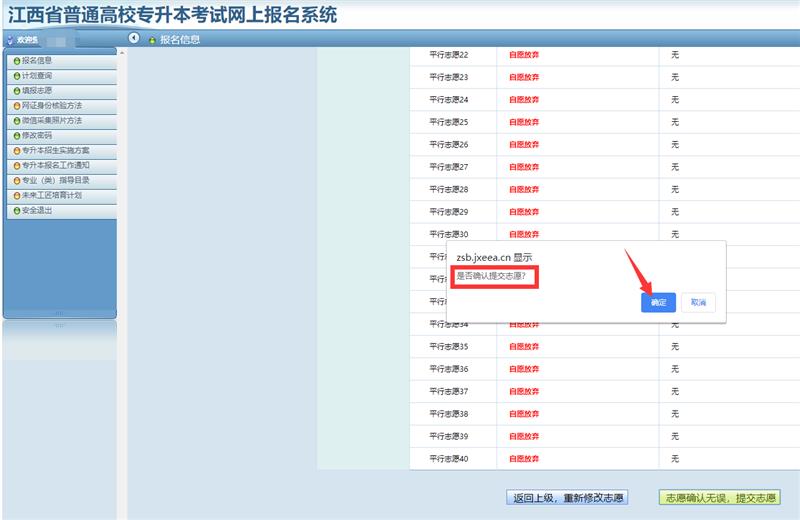Open 微信采集照片方法 in the sidebar
The height and width of the screenshot is (520, 800).
(62, 120)
